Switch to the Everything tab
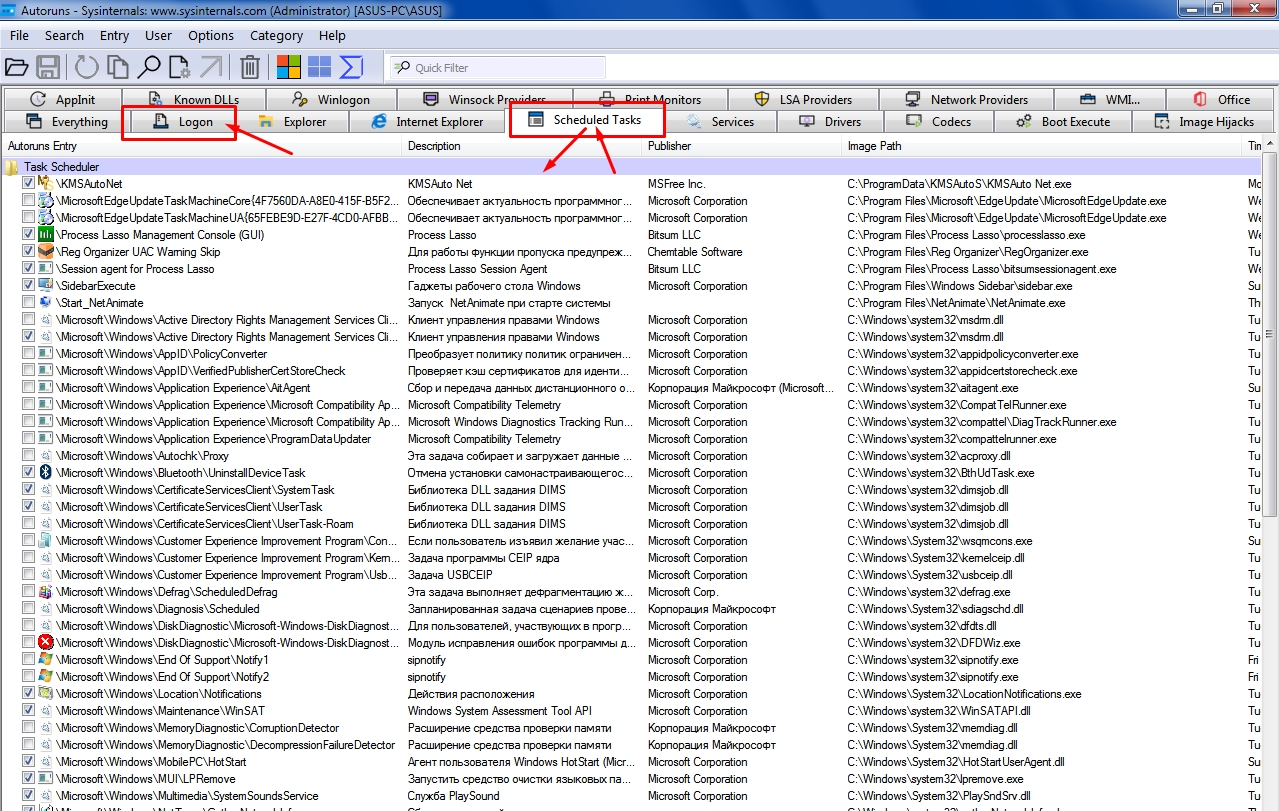 pos(66,122)
